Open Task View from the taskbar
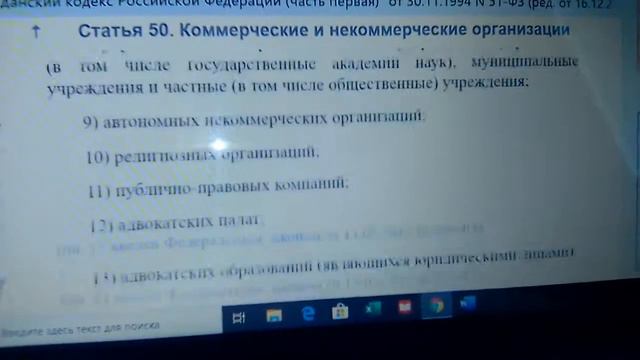Viewport: 640px width, 360px height. pos(239,318)
